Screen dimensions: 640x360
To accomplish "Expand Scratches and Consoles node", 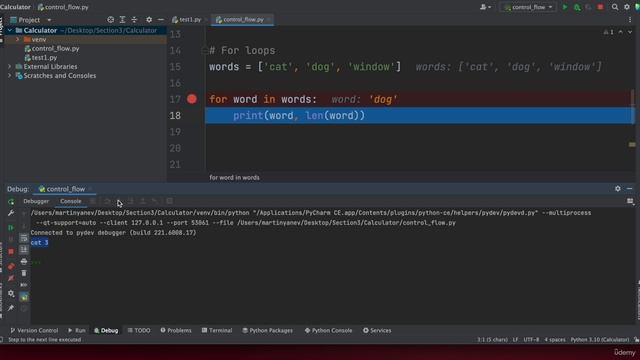I will (9, 76).
